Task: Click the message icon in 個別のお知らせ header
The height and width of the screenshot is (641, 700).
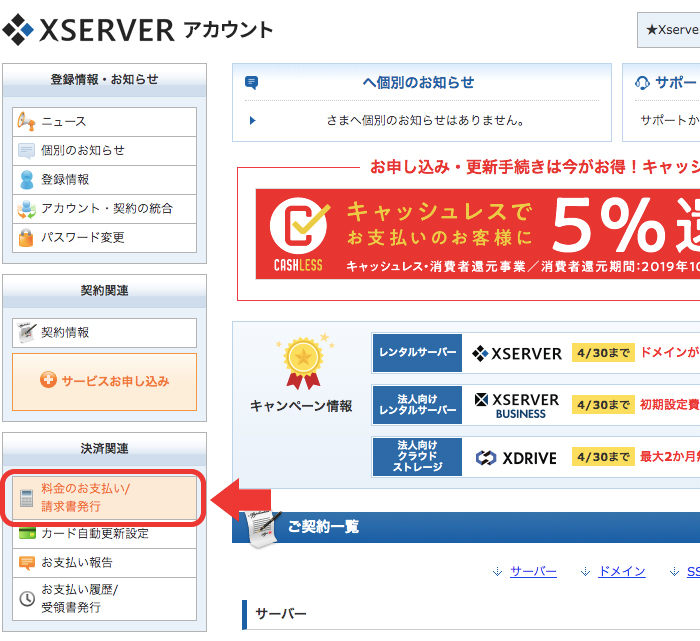Action: tap(251, 83)
